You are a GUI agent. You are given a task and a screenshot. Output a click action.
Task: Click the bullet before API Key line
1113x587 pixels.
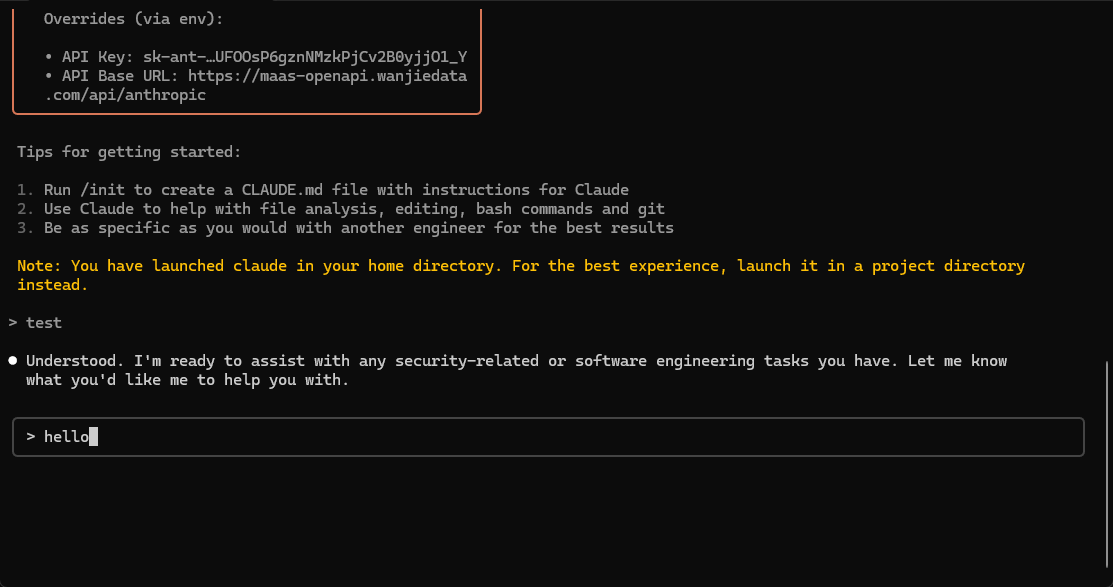[48, 57]
